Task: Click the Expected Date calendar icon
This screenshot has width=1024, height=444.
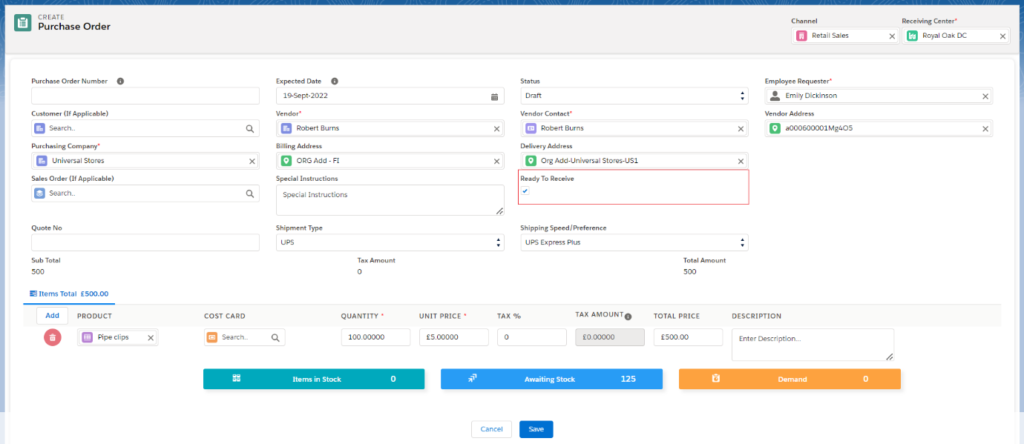Action: click(495, 96)
